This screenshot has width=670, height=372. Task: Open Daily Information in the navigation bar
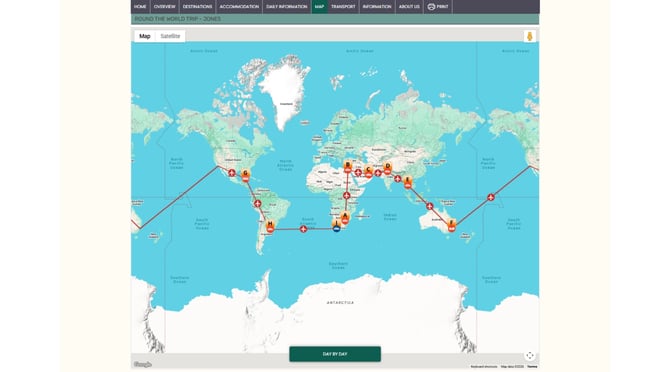pos(287,6)
